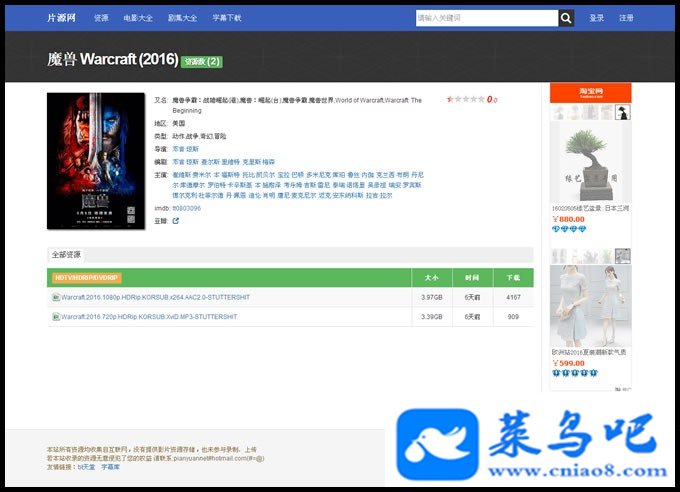
Task: Open the Douban external link icon
Action: coord(176,221)
